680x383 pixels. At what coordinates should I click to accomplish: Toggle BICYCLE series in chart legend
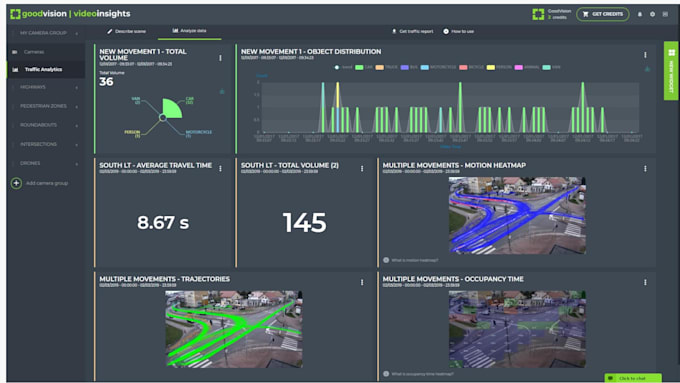[x=471, y=67]
